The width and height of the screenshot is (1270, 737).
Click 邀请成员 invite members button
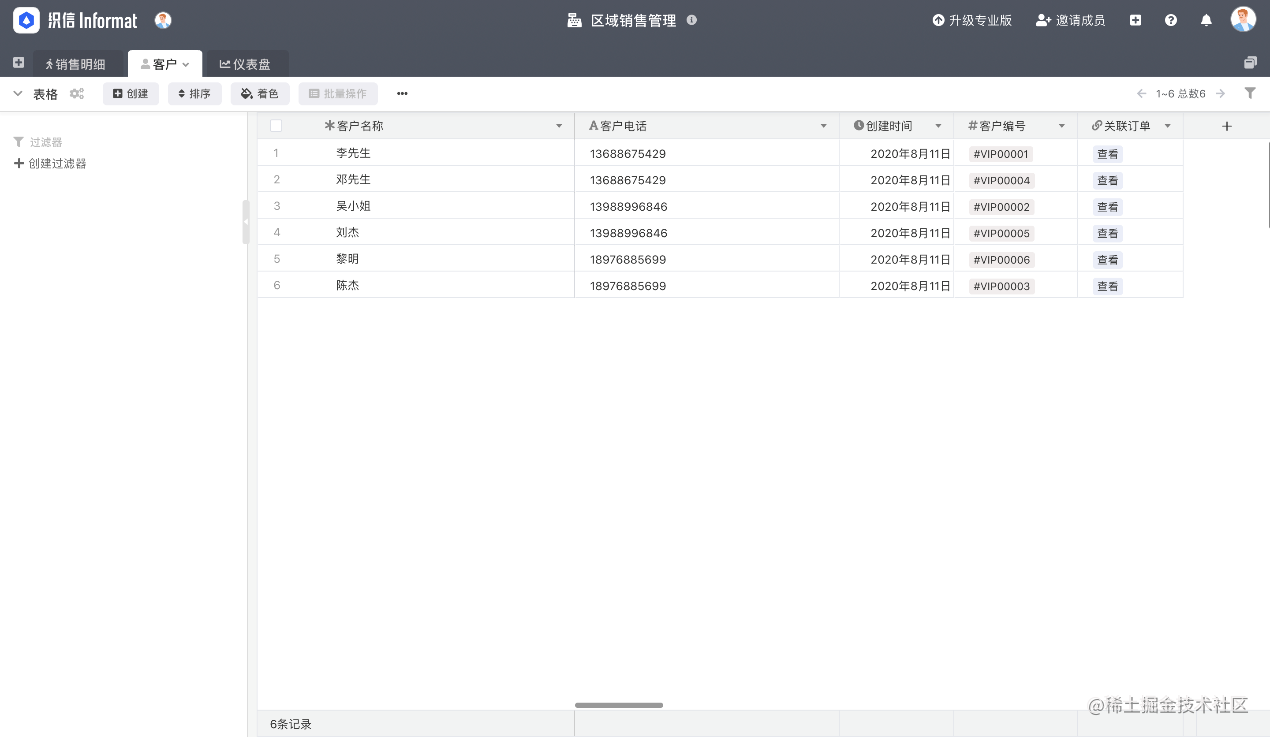tap(1070, 20)
